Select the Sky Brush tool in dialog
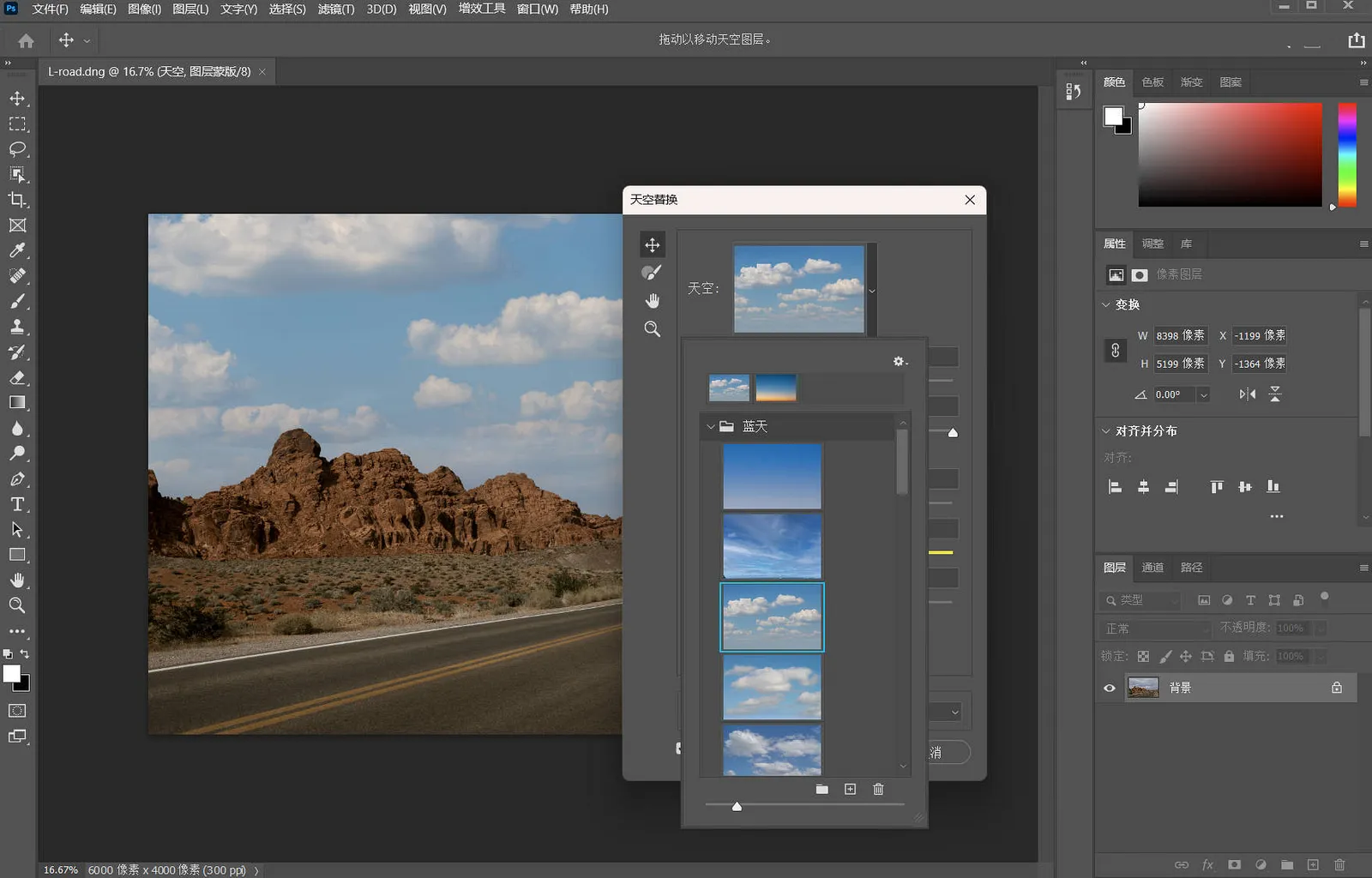1372x878 pixels. tap(652, 273)
